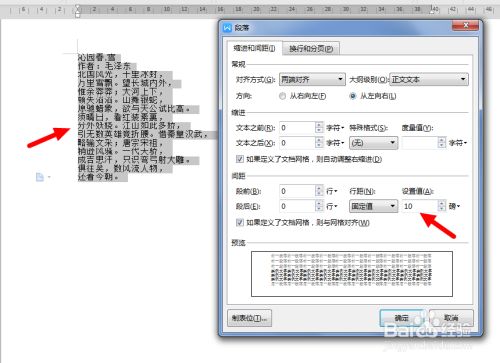Click the 文本之前 indent input field
500x363 pixels.
coord(297,128)
